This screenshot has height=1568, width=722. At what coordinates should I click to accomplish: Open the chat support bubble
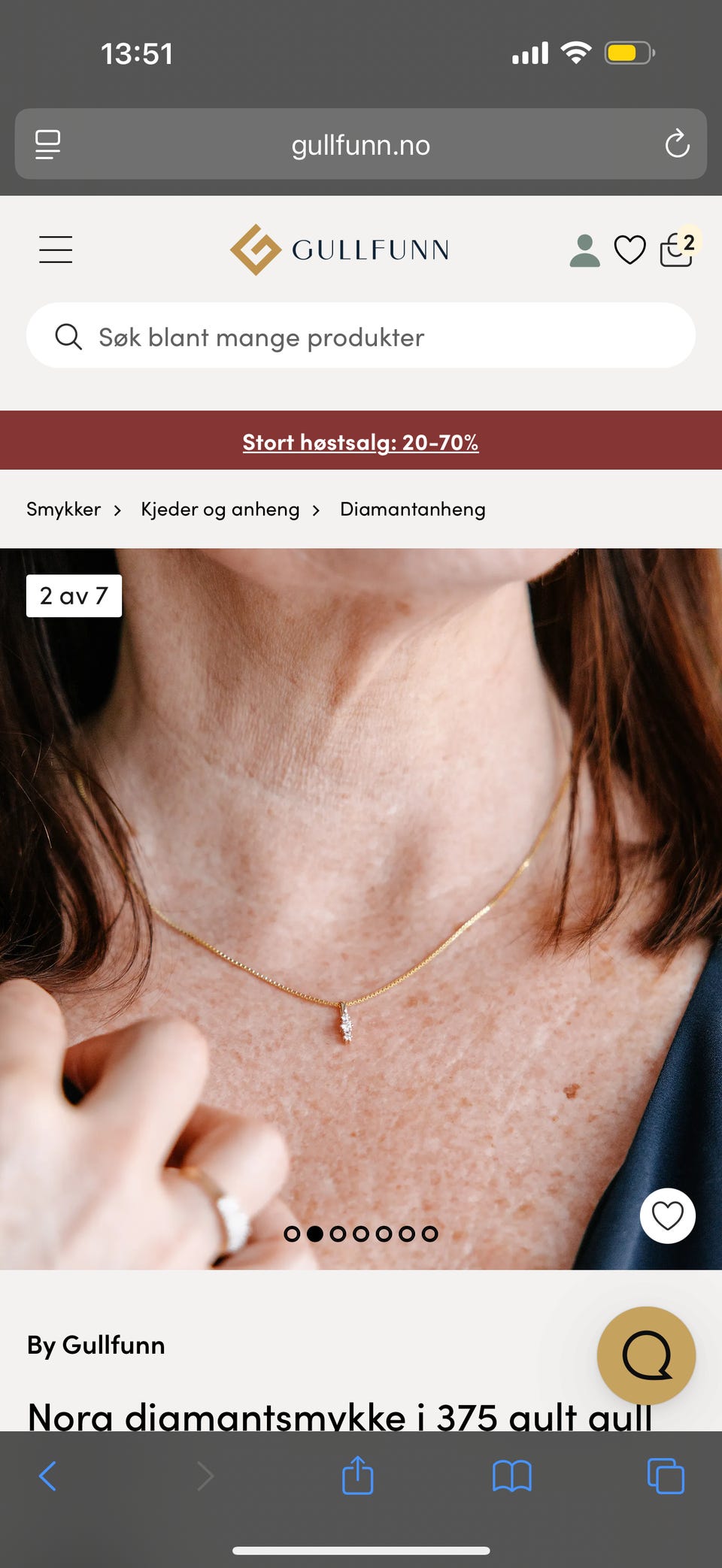pyautogui.click(x=646, y=1355)
